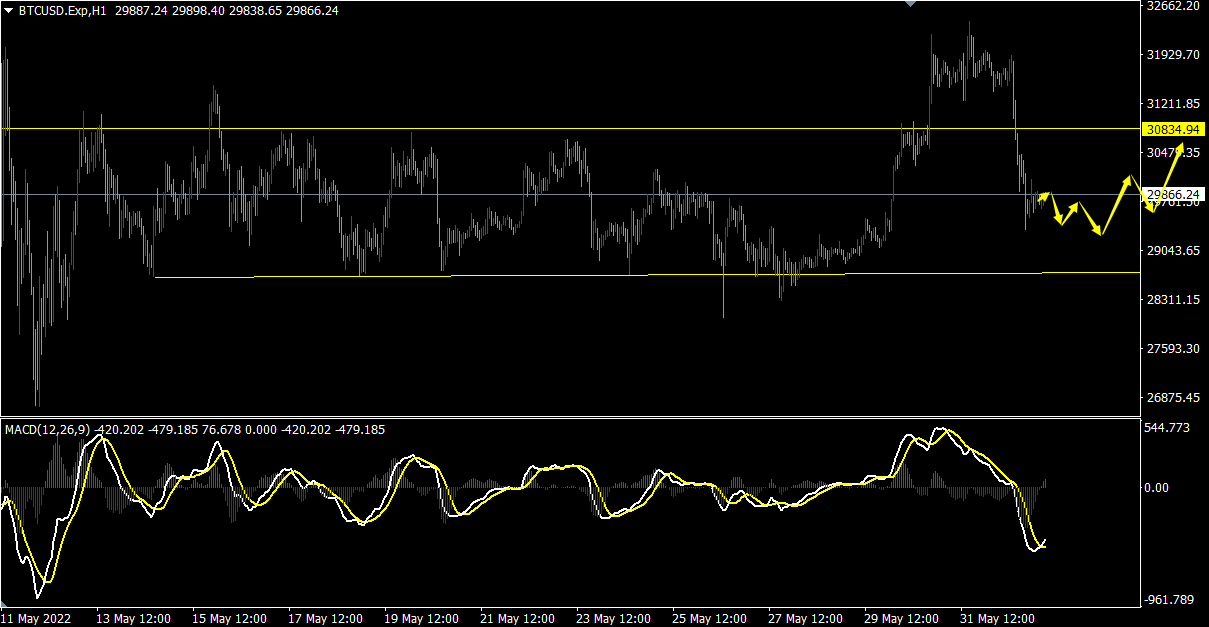Click the 26875.45 price axis value

tap(1173, 397)
